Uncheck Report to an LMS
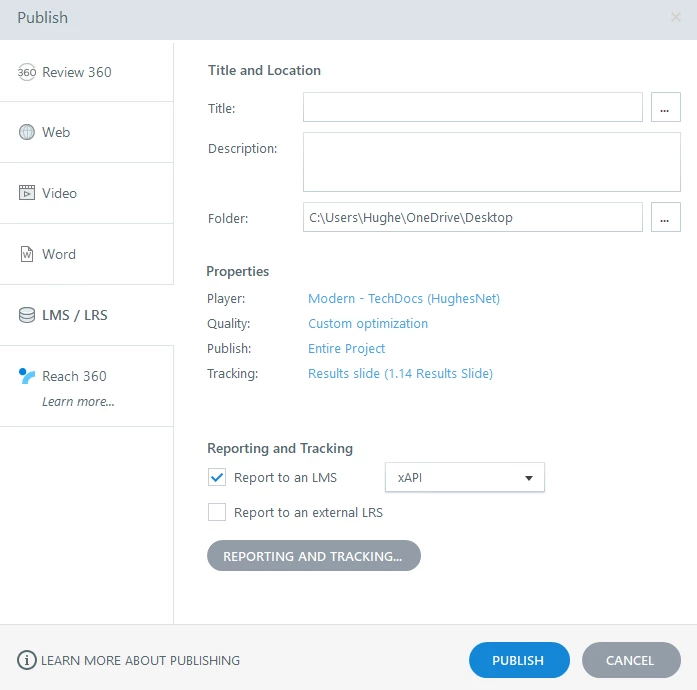 (x=217, y=477)
